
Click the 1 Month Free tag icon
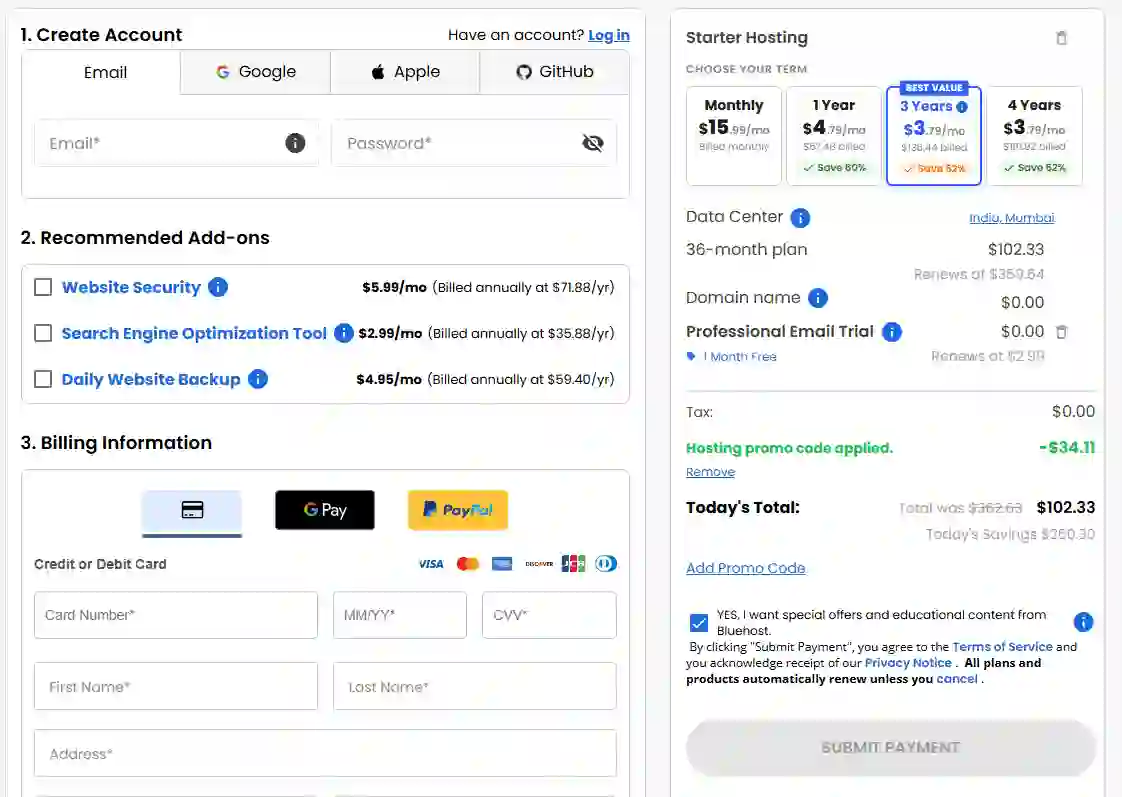click(691, 356)
